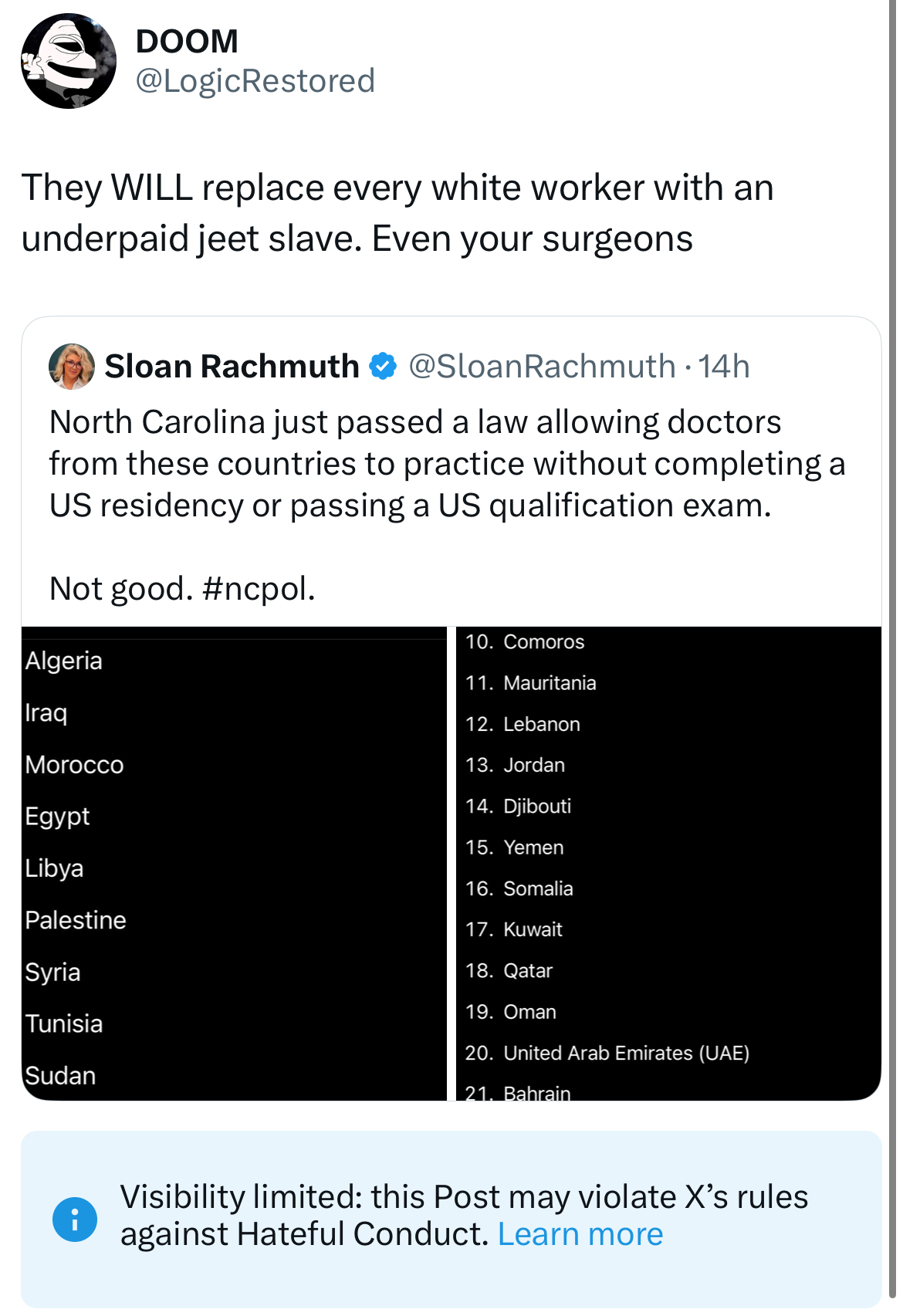Click the DOOM display name

[187, 41]
